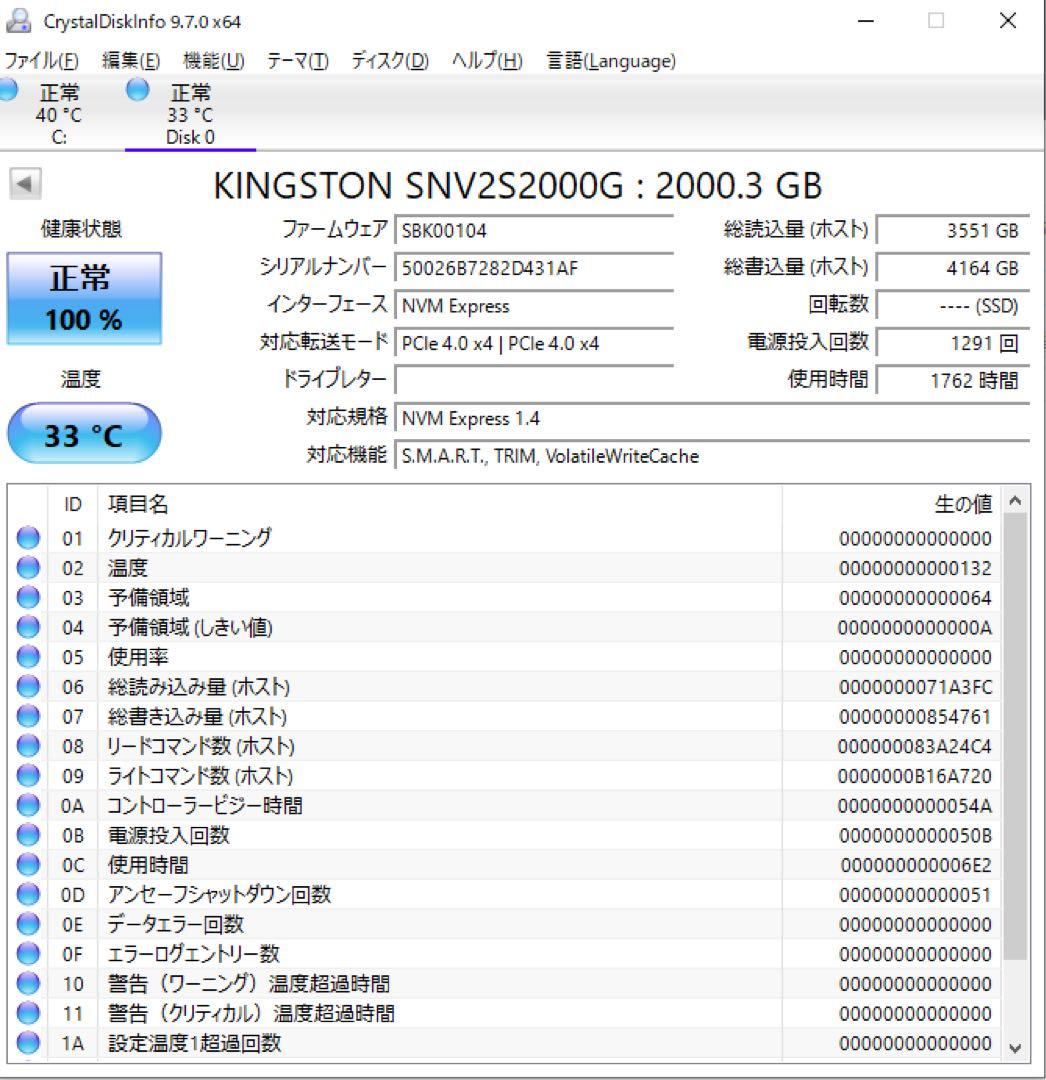Select raw value 00000000006E2
Image resolution: width=1046 pixels, height=1080 pixels.
point(917,865)
